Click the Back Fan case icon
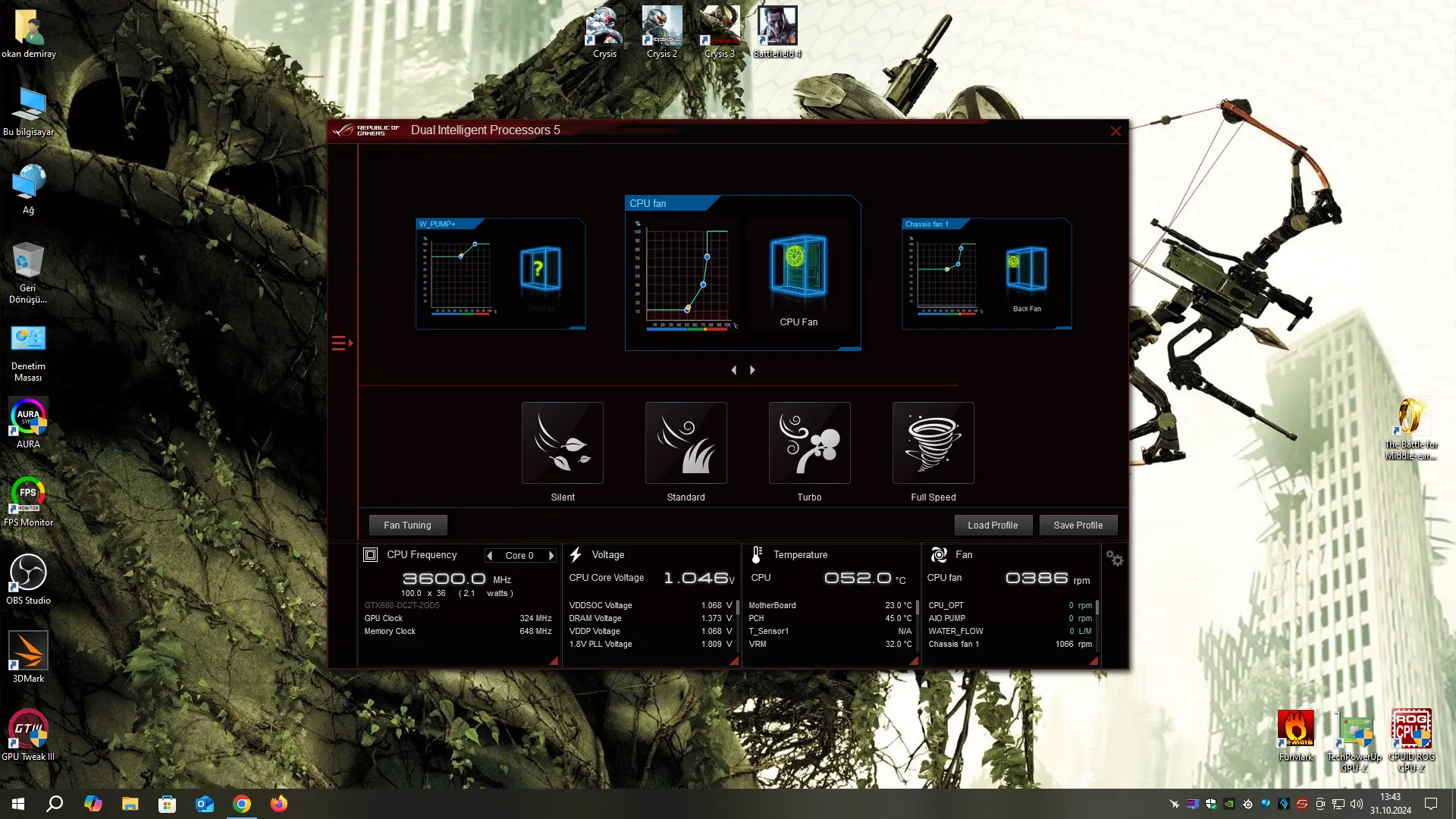1456x819 pixels. [x=1026, y=268]
